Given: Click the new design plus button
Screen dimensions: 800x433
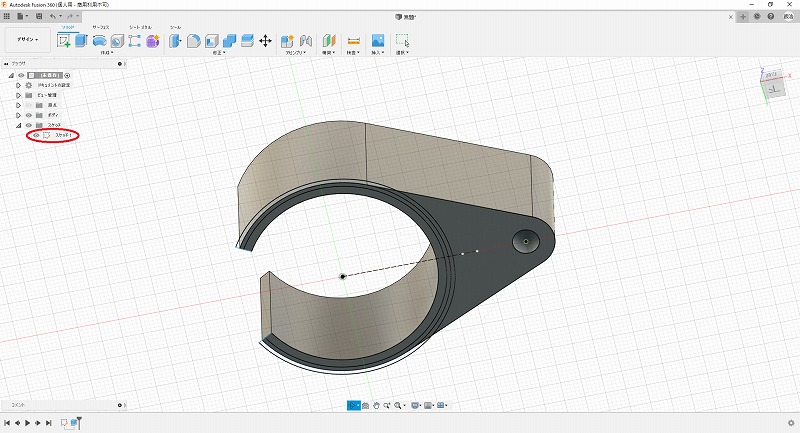Looking at the screenshot, I should pos(742,17).
